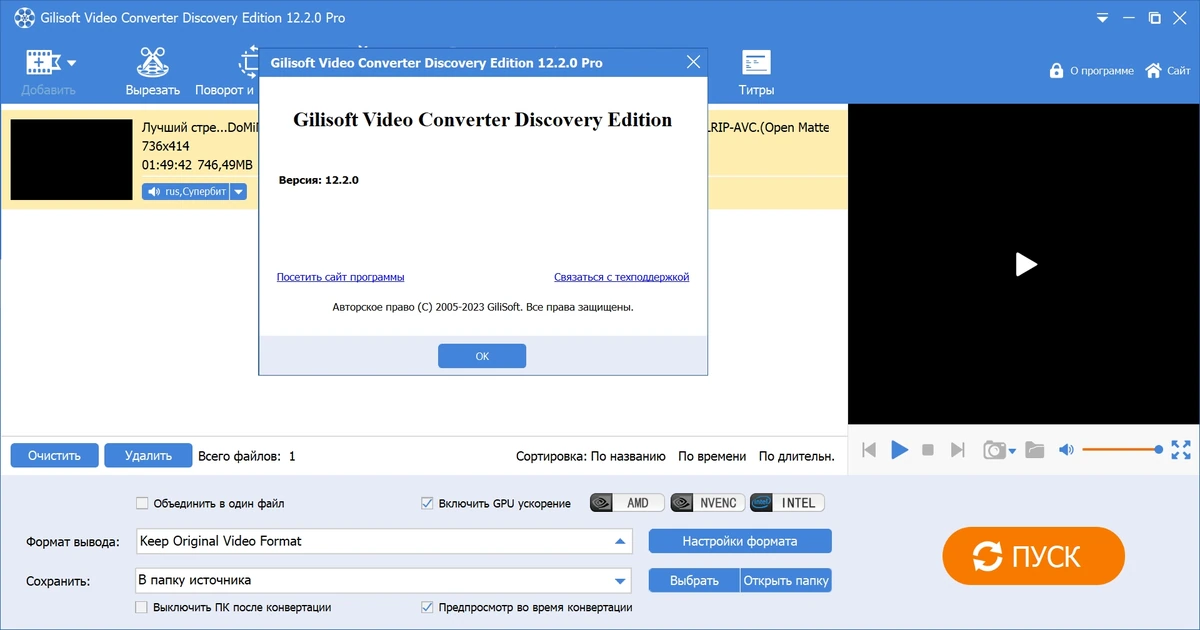Open О программе about option
Image resolution: width=1200 pixels, height=630 pixels.
tap(1091, 71)
